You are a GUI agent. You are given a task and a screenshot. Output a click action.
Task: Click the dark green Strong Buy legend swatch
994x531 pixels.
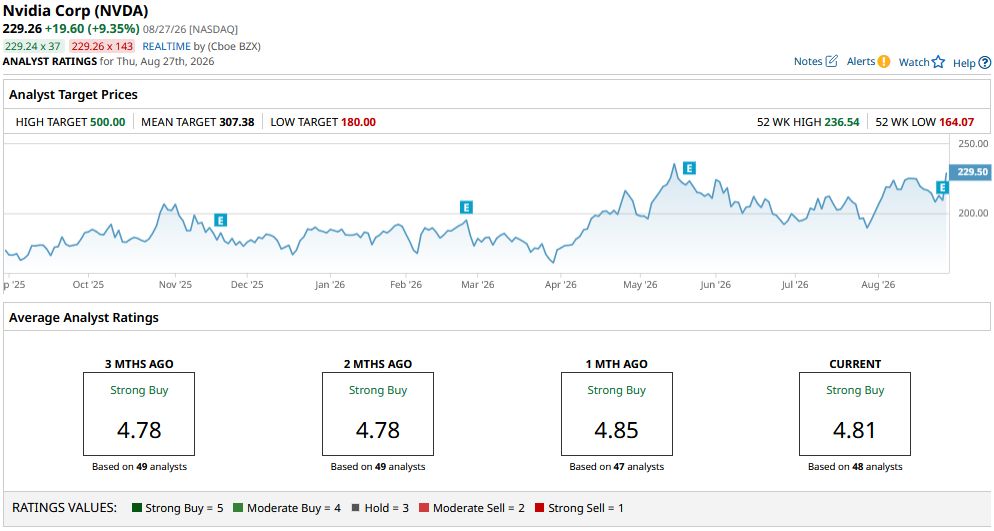136,508
